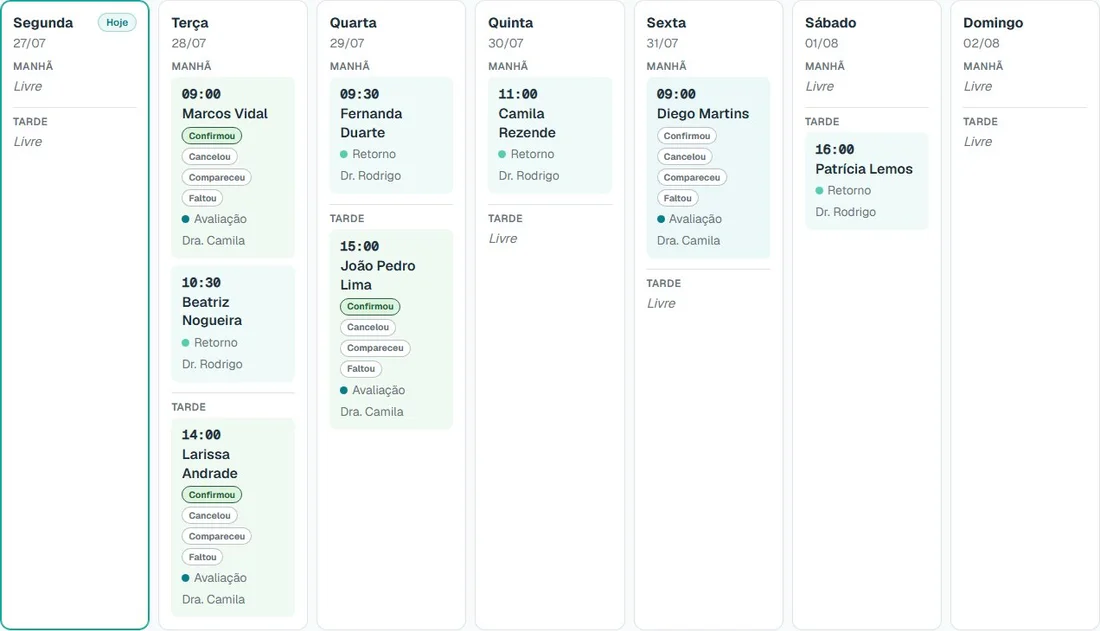This screenshot has height=631, width=1100.
Task: Mark Larissa Andrade as Faltou
Action: point(202,557)
